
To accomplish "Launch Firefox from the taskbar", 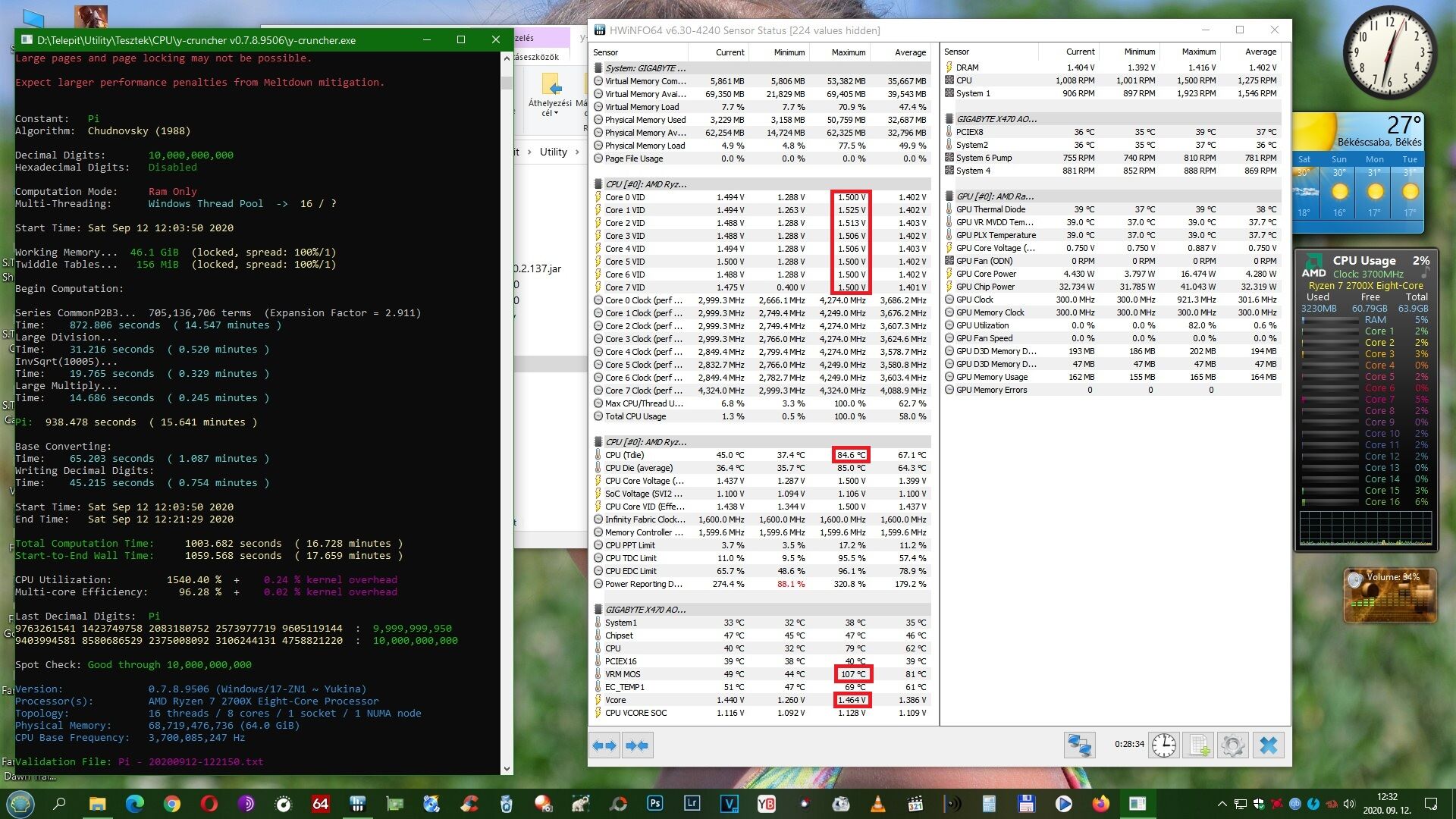I will 1101,804.
